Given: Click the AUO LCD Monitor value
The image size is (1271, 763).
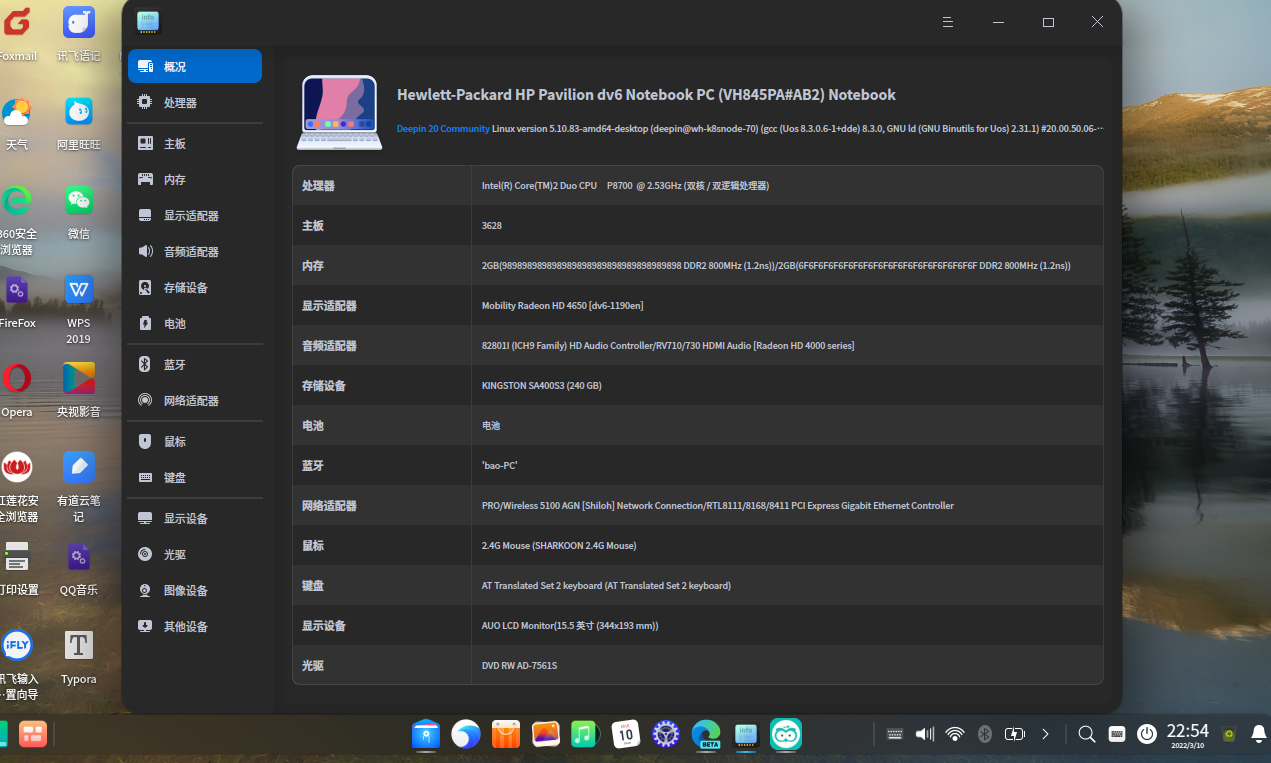Looking at the screenshot, I should pos(570,625).
